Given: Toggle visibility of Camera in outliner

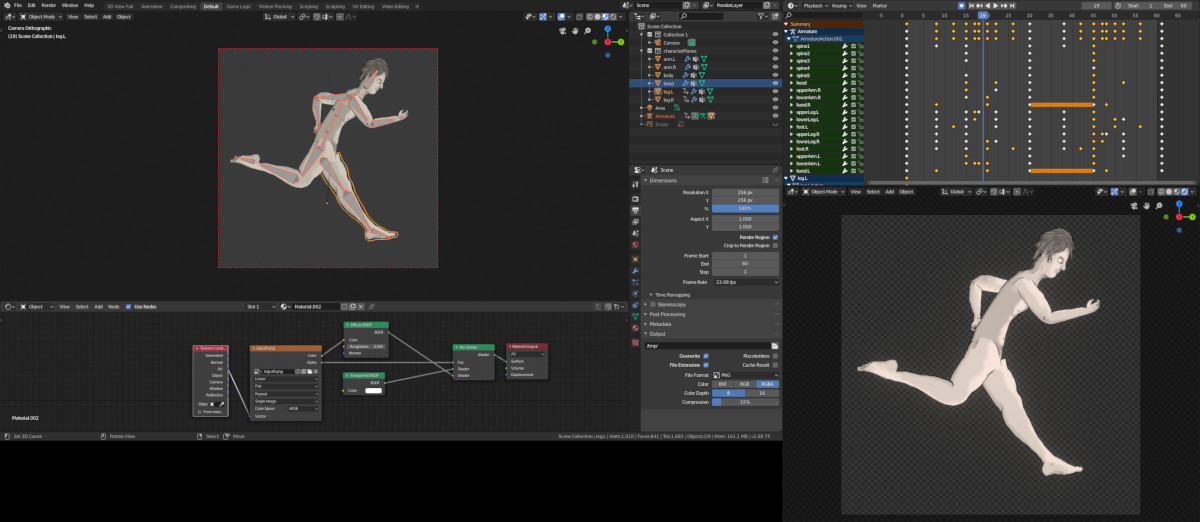Looking at the screenshot, I should 775,42.
